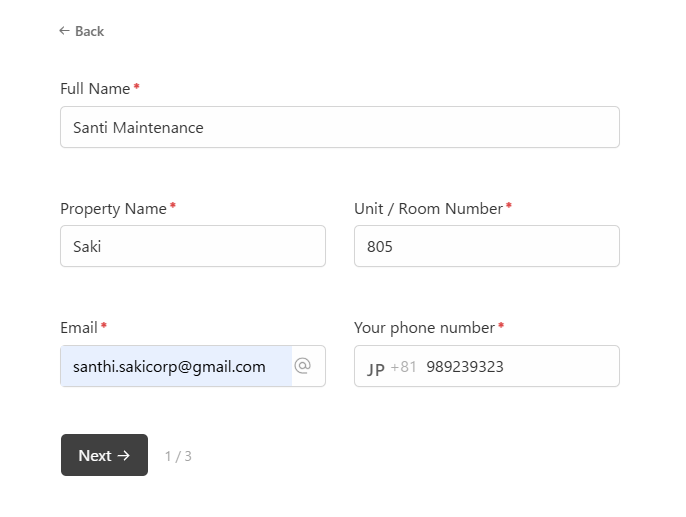Click the Full Name field label
Screen dimensions: 686x517
[95, 89]
